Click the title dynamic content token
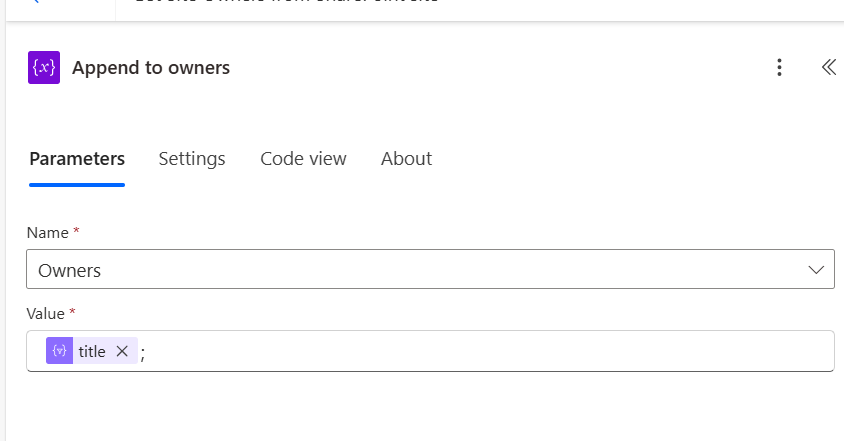The height and width of the screenshot is (441, 844). pyautogui.click(x=91, y=351)
